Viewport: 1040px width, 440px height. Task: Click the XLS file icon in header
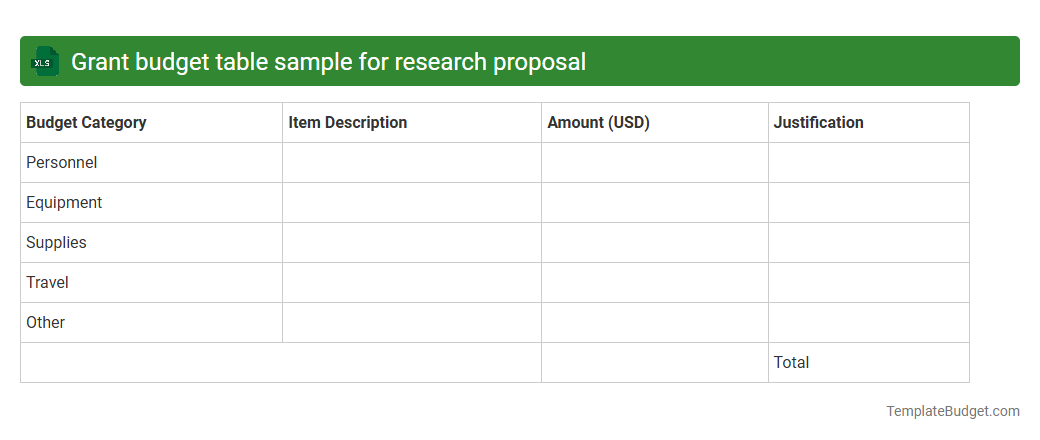(x=44, y=62)
